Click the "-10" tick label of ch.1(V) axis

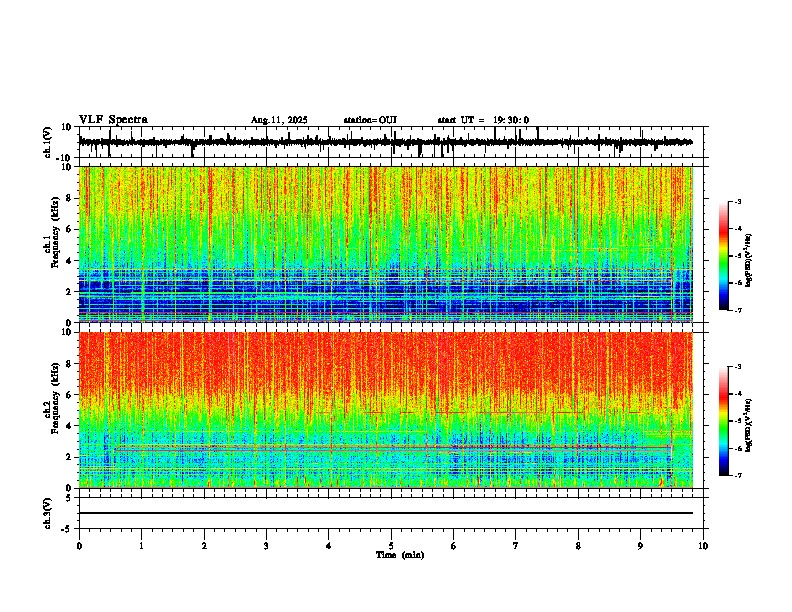65,158
